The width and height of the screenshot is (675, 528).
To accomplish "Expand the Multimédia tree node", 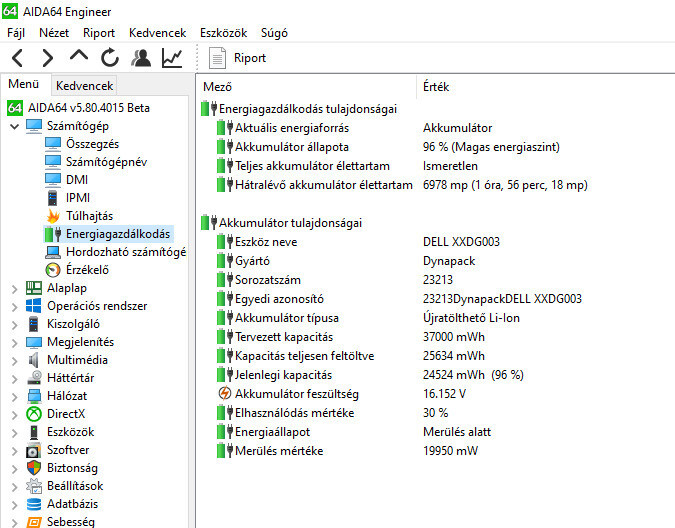I will (x=15, y=361).
